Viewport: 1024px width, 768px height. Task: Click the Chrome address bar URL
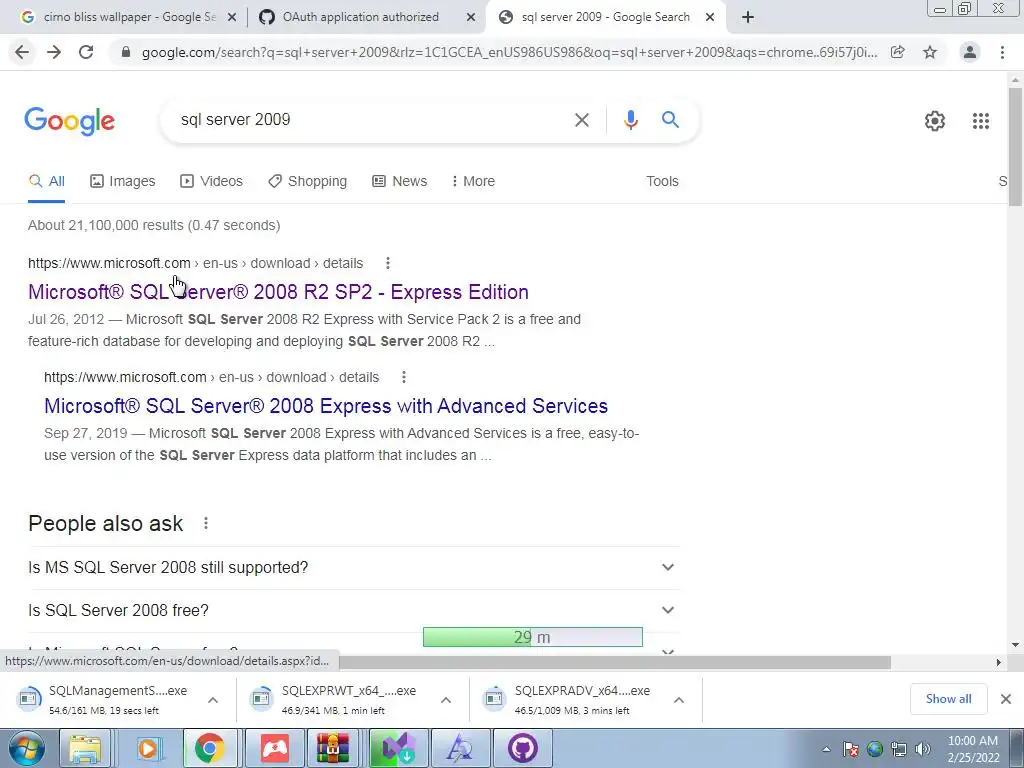(509, 52)
